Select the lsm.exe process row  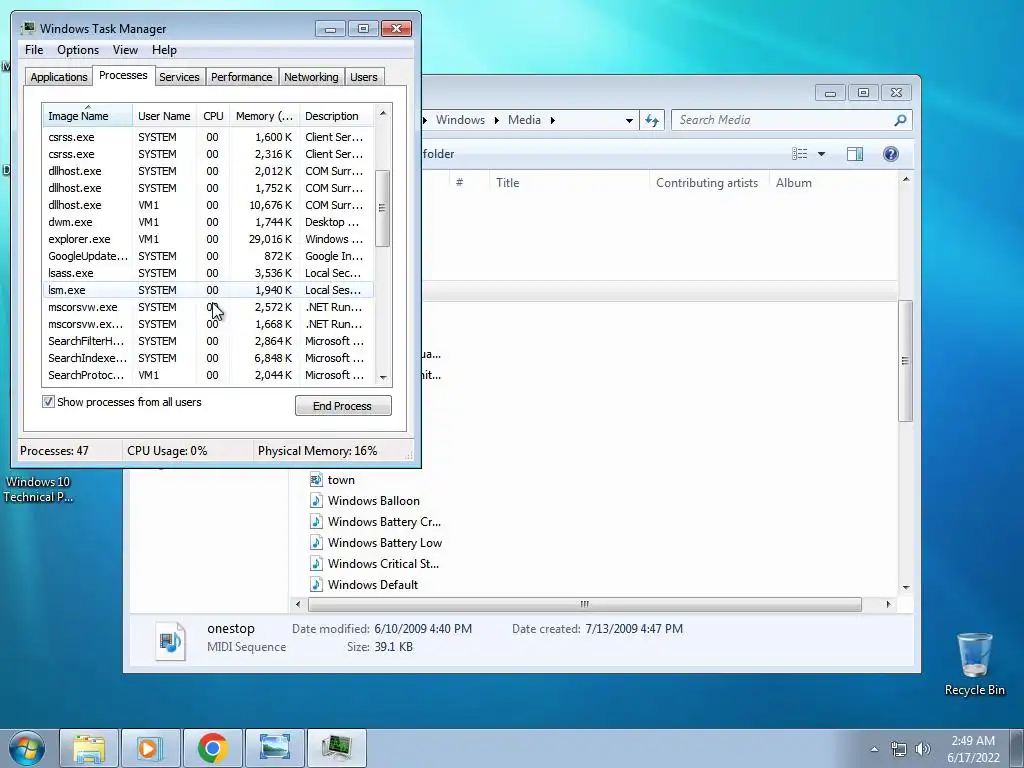pos(208,290)
